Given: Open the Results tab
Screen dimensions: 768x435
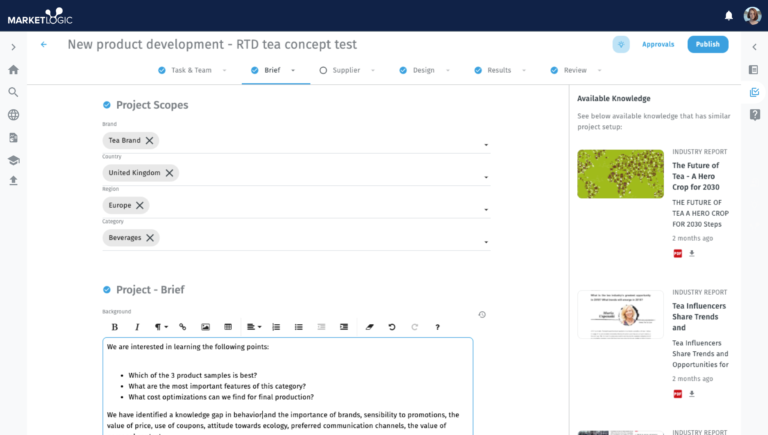Looking at the screenshot, I should click(499, 70).
